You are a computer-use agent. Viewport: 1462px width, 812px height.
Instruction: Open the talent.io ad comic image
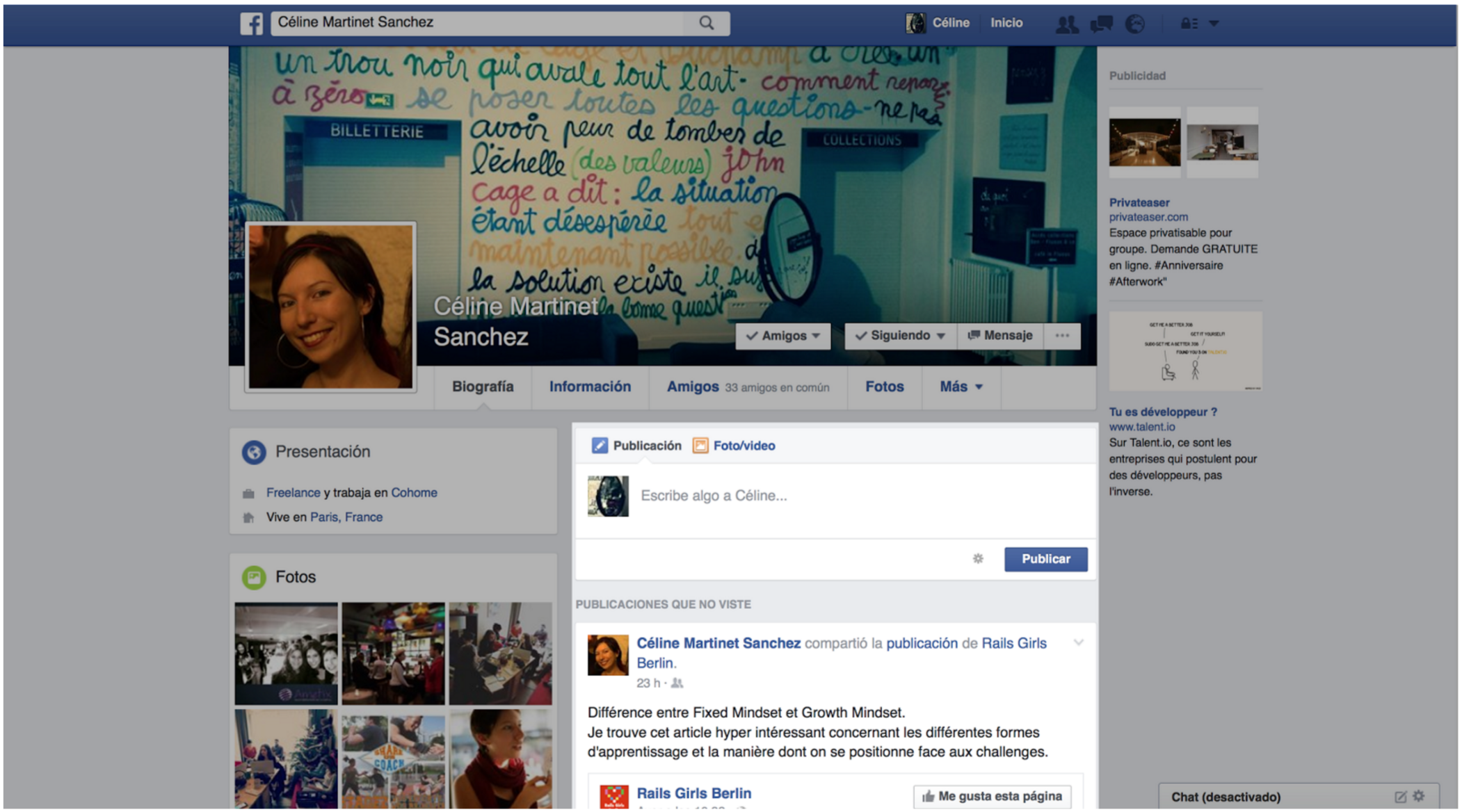1185,351
